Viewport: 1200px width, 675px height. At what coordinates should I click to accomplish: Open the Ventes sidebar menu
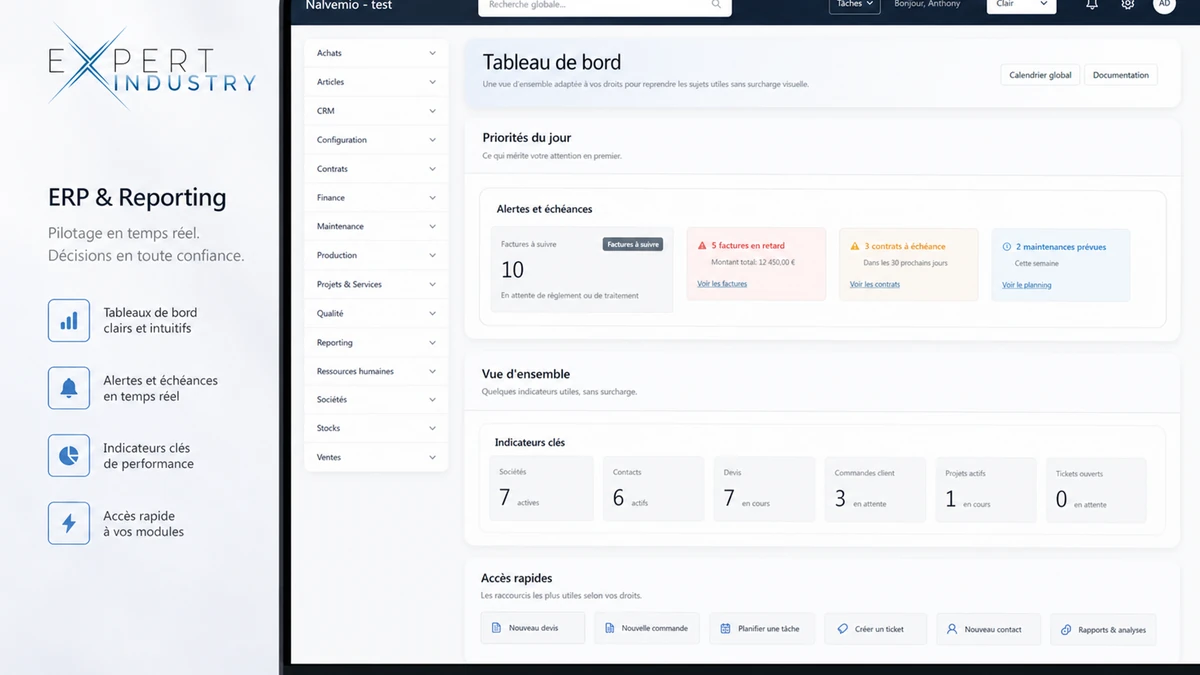(x=376, y=457)
